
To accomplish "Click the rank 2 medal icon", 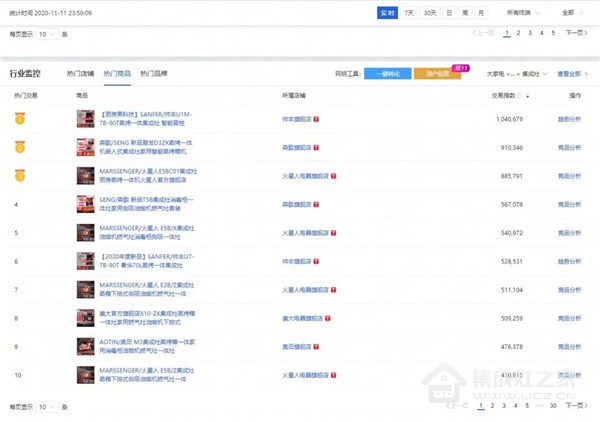I will (20, 147).
